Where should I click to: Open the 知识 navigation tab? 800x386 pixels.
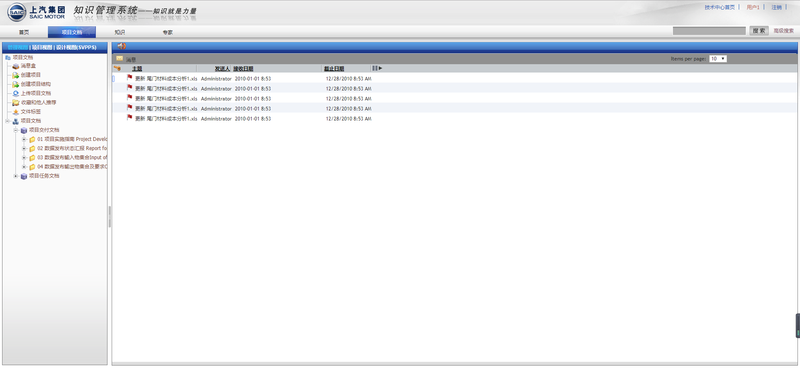click(120, 32)
